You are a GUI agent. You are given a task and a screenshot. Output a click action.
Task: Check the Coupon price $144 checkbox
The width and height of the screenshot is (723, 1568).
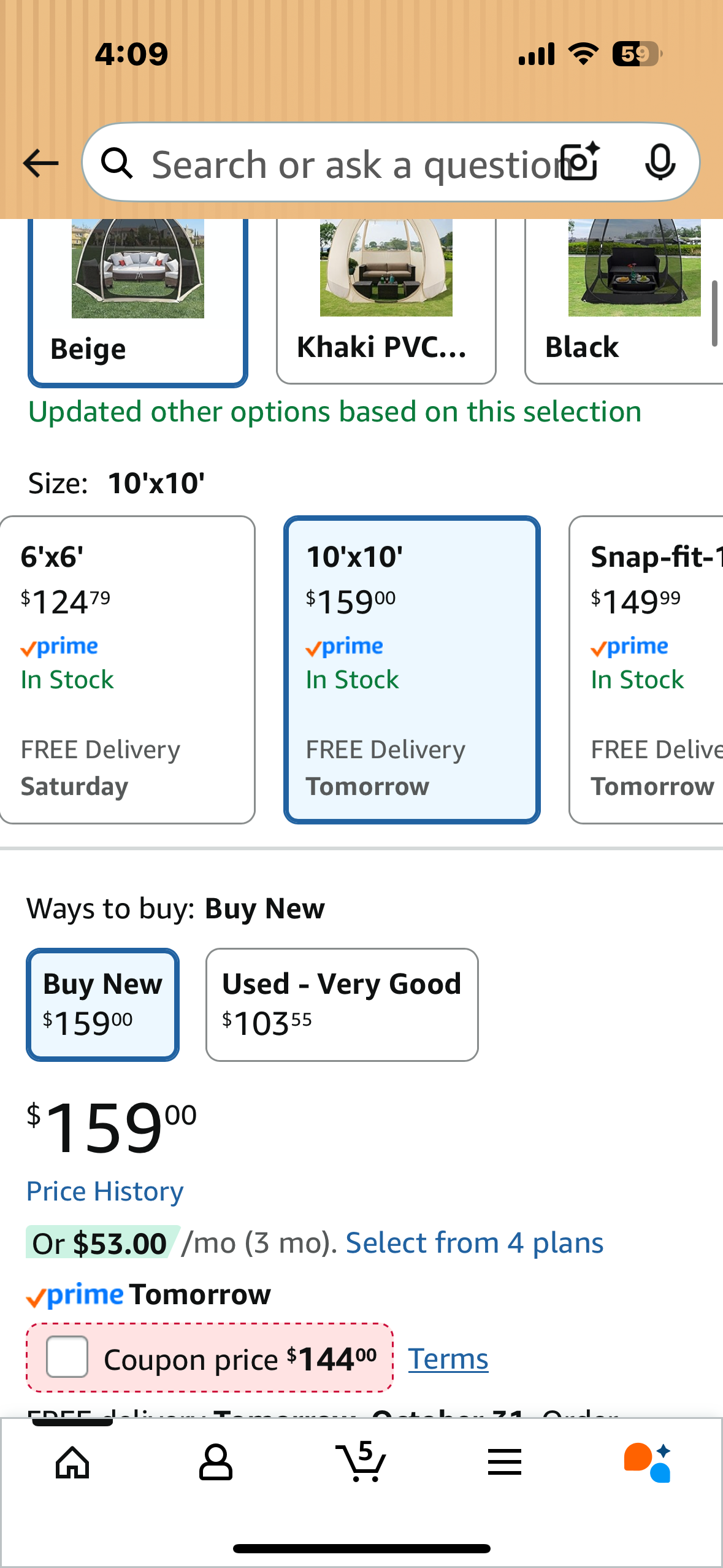67,1357
